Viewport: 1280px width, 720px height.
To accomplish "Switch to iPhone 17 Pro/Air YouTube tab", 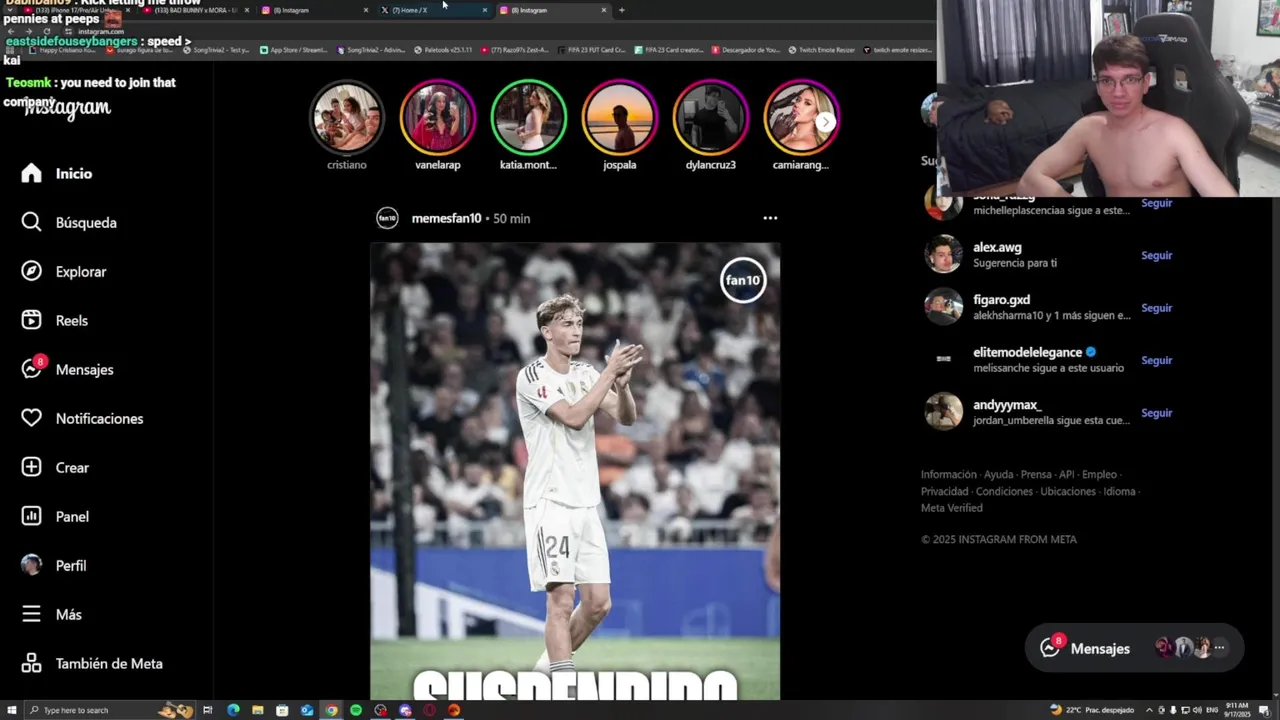I will [x=75, y=10].
